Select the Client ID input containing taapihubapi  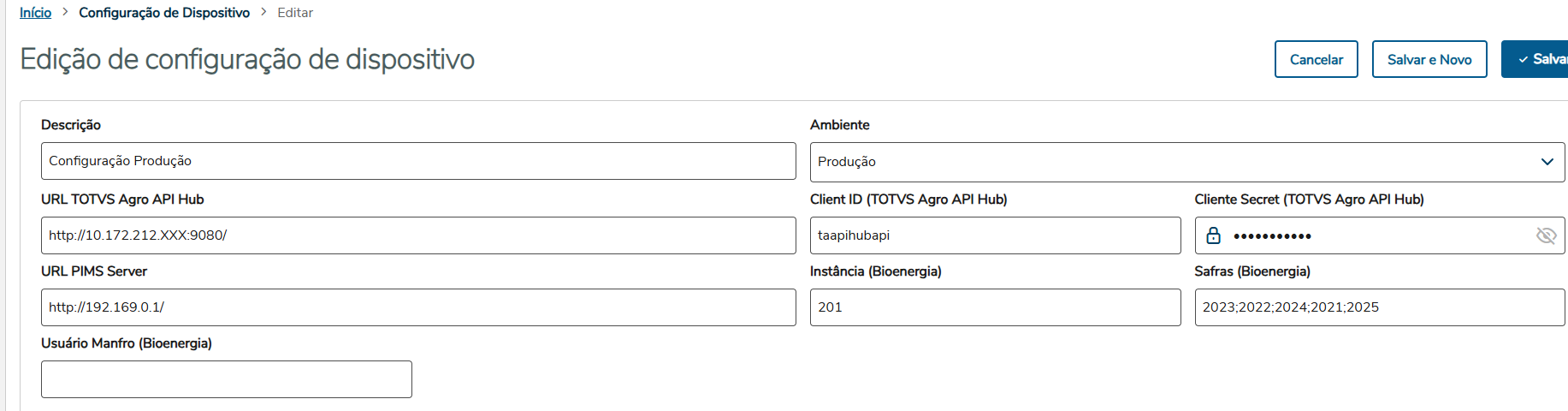pos(994,235)
